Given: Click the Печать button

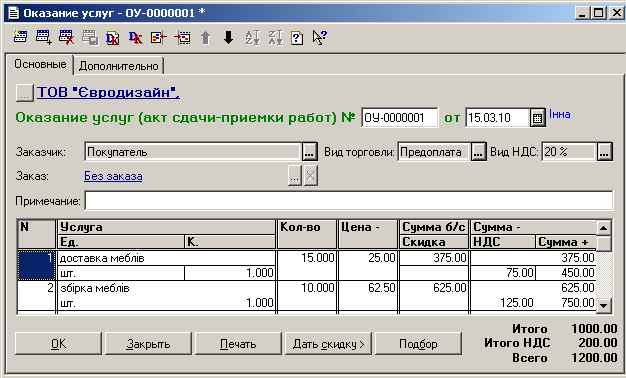Looking at the screenshot, I should (x=238, y=344).
